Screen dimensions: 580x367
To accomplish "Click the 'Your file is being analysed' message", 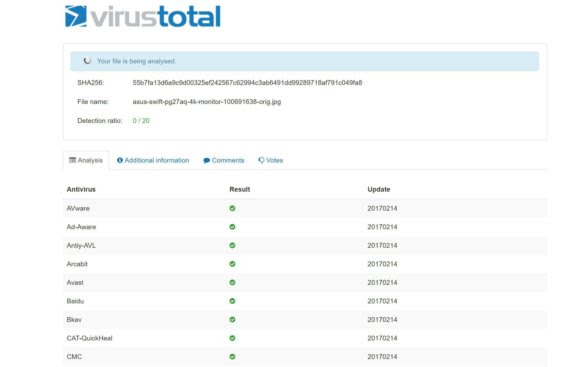I will click(x=136, y=61).
